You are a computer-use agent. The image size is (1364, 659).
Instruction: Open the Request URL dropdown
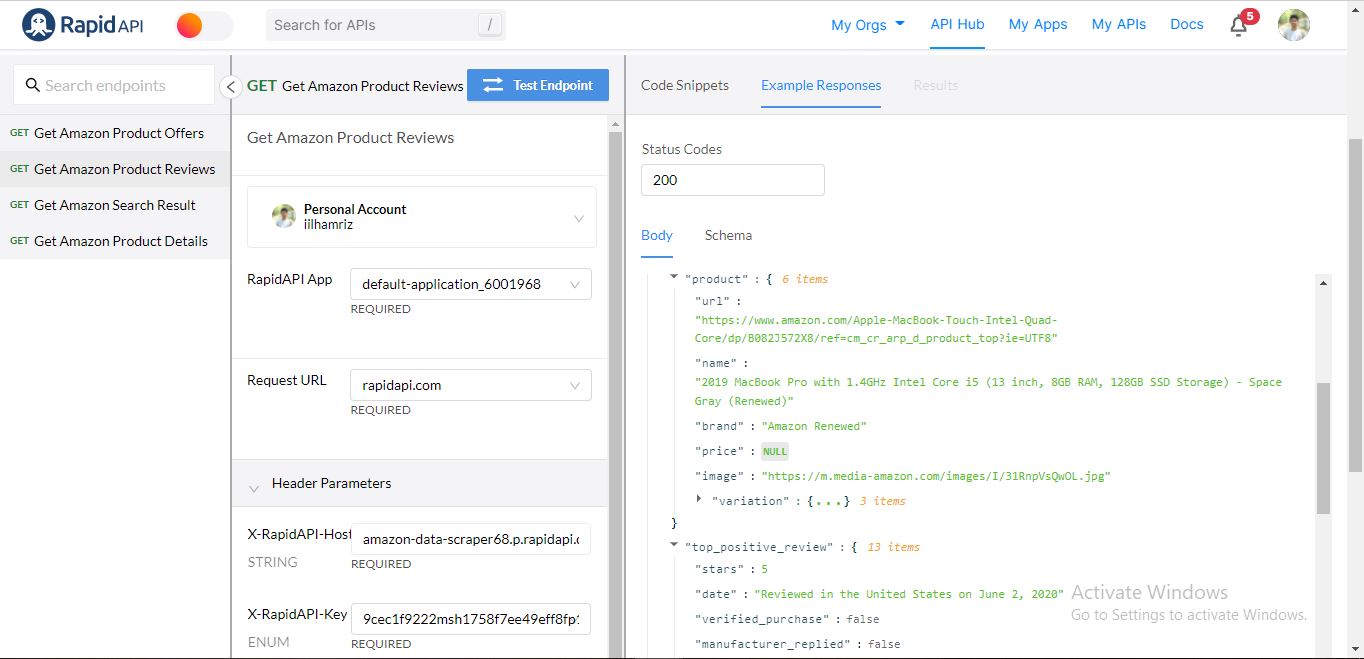tap(471, 385)
